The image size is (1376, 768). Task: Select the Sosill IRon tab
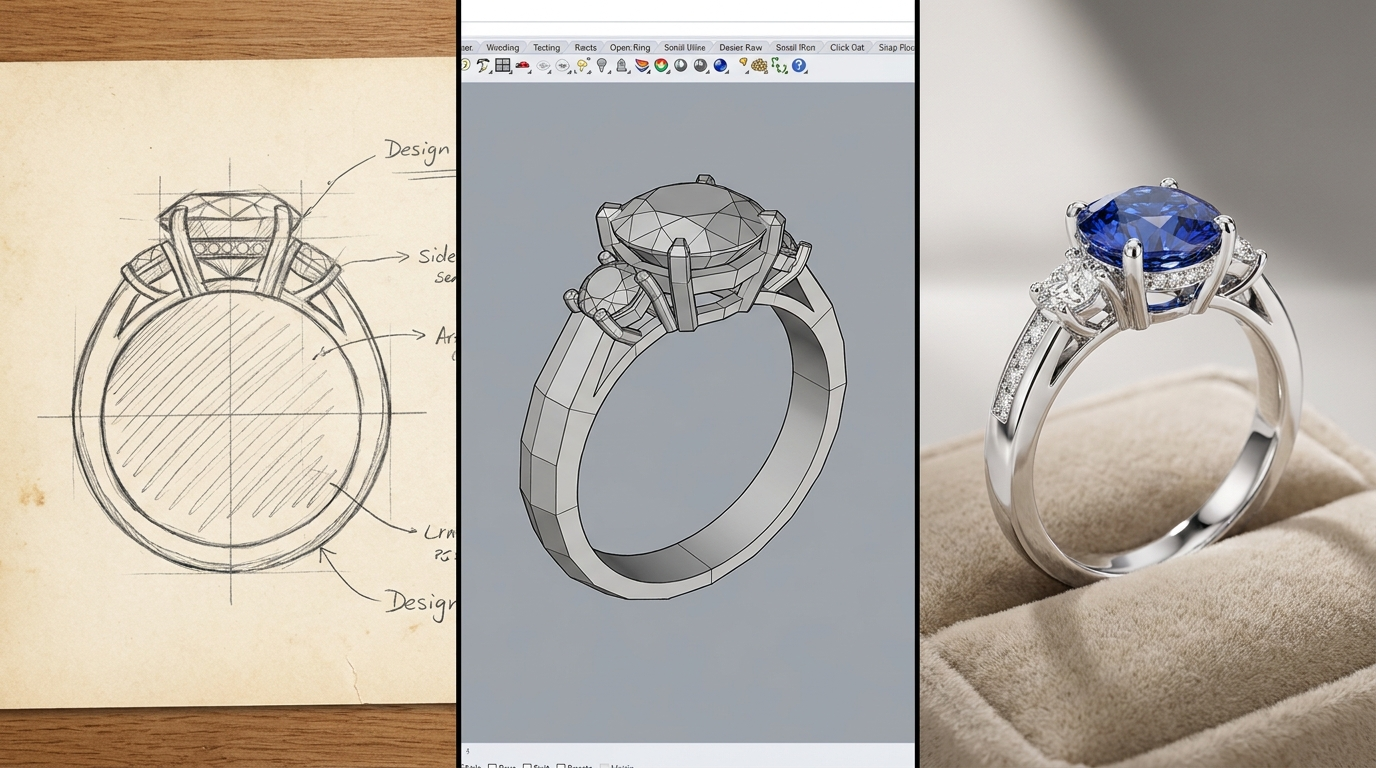coord(795,47)
